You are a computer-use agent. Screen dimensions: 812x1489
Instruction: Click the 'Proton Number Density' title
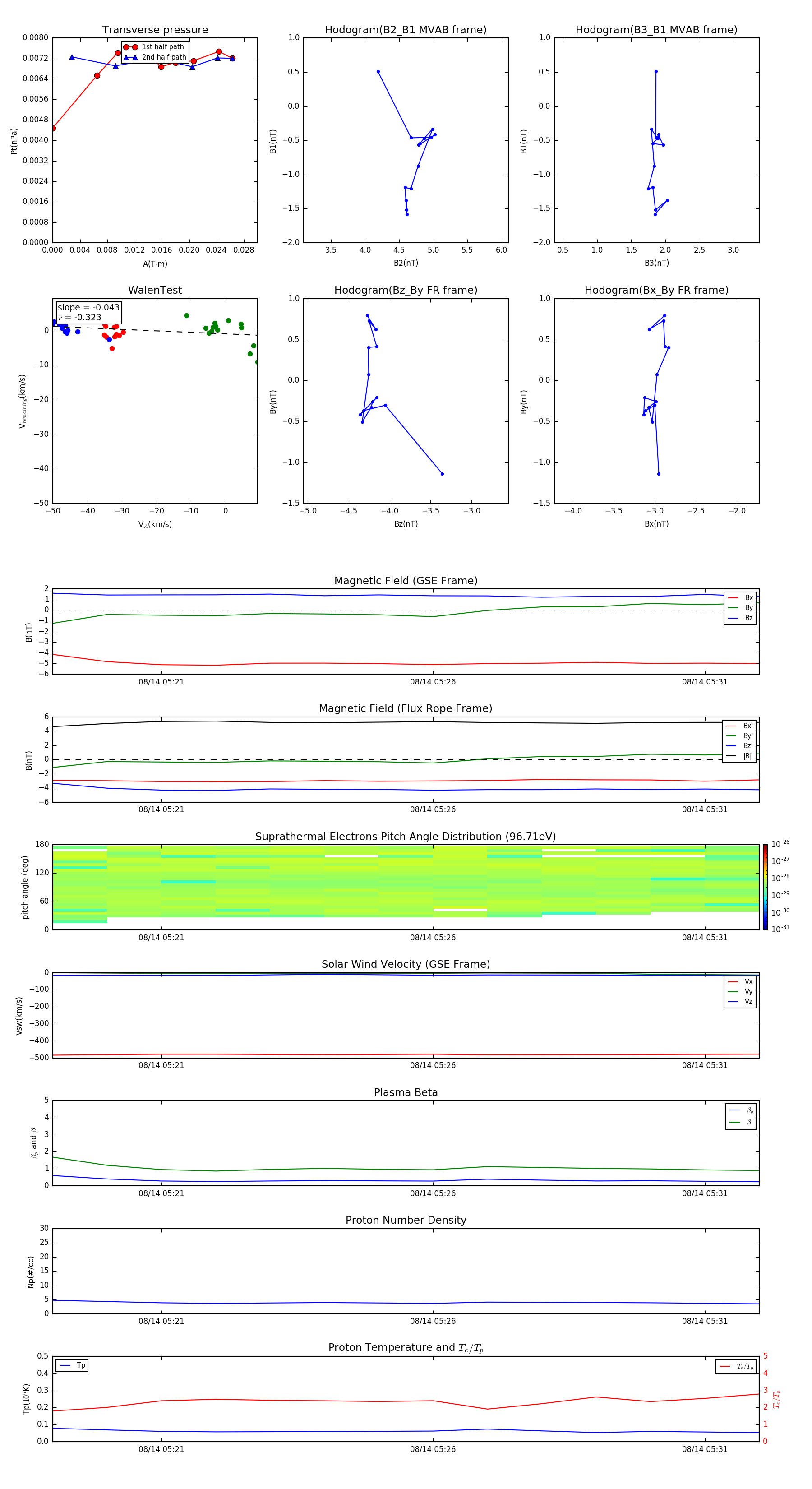click(x=406, y=1220)
